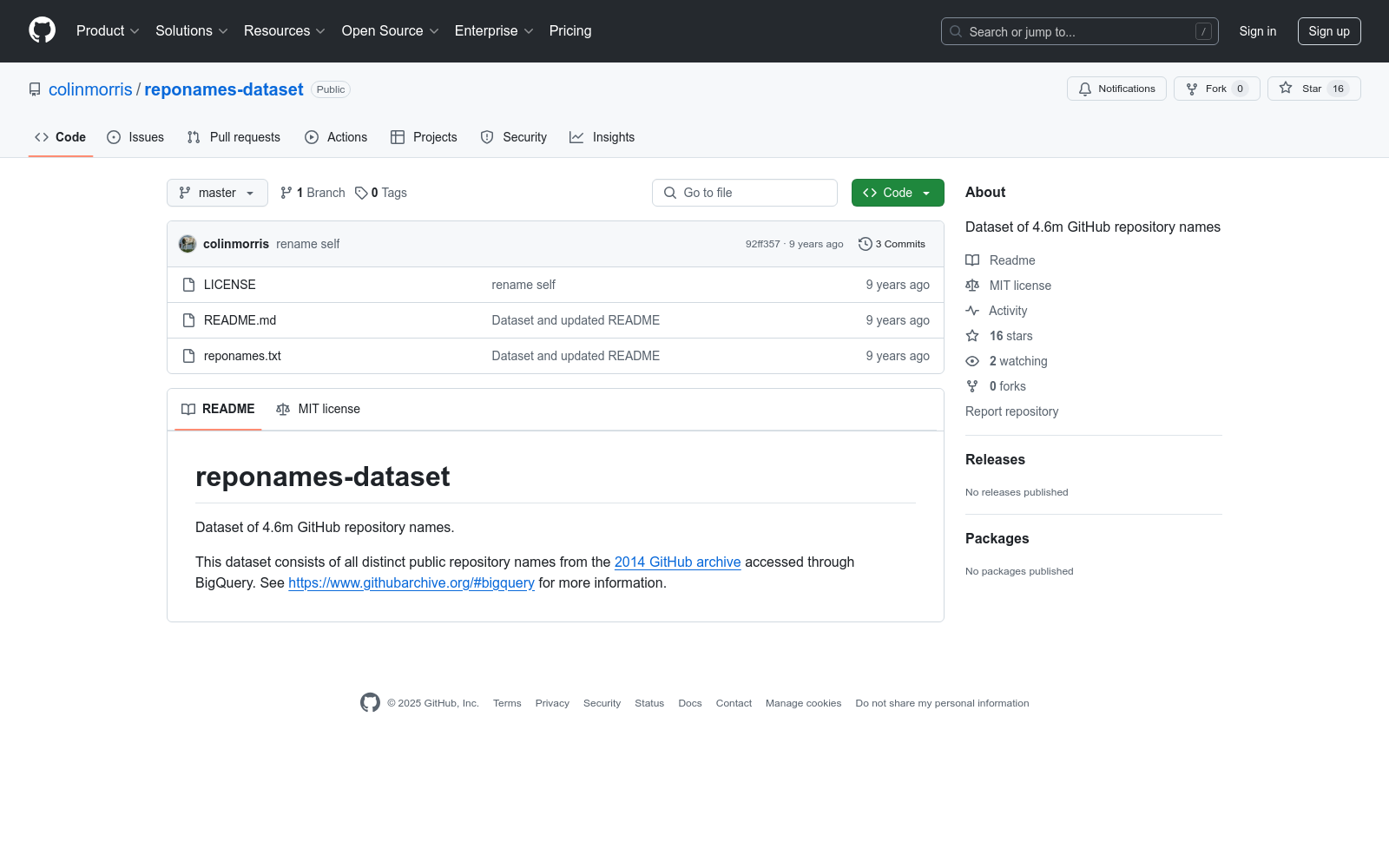The height and width of the screenshot is (868, 1389).
Task: Open the README.md file
Action: tap(240, 320)
